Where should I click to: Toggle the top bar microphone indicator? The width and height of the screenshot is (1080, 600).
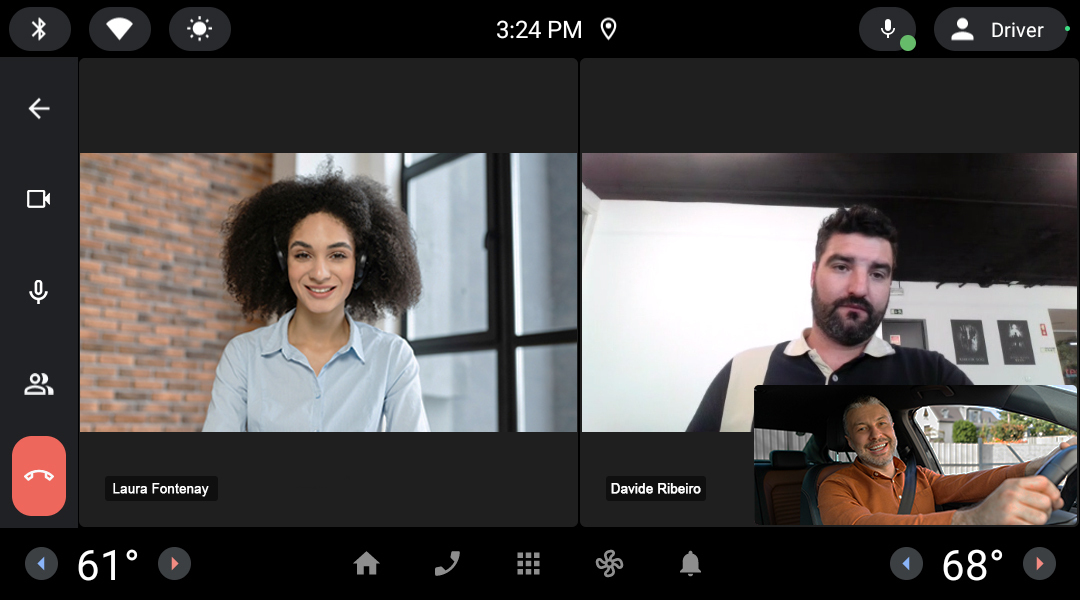[887, 29]
